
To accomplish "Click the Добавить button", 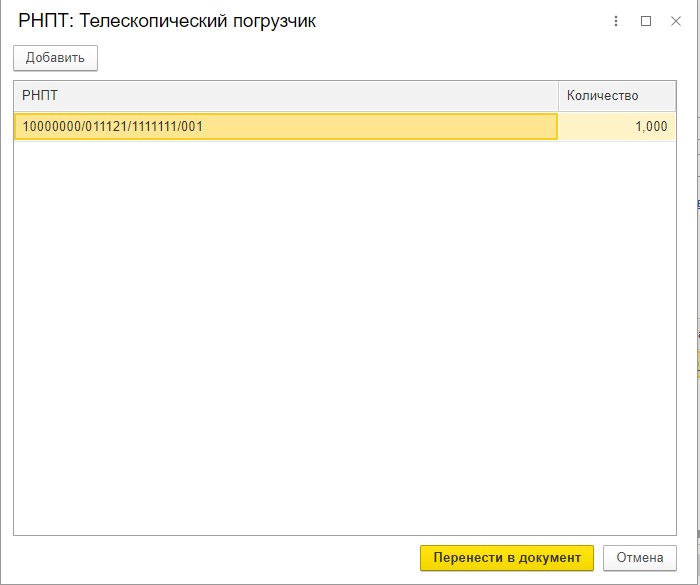I will [55, 58].
